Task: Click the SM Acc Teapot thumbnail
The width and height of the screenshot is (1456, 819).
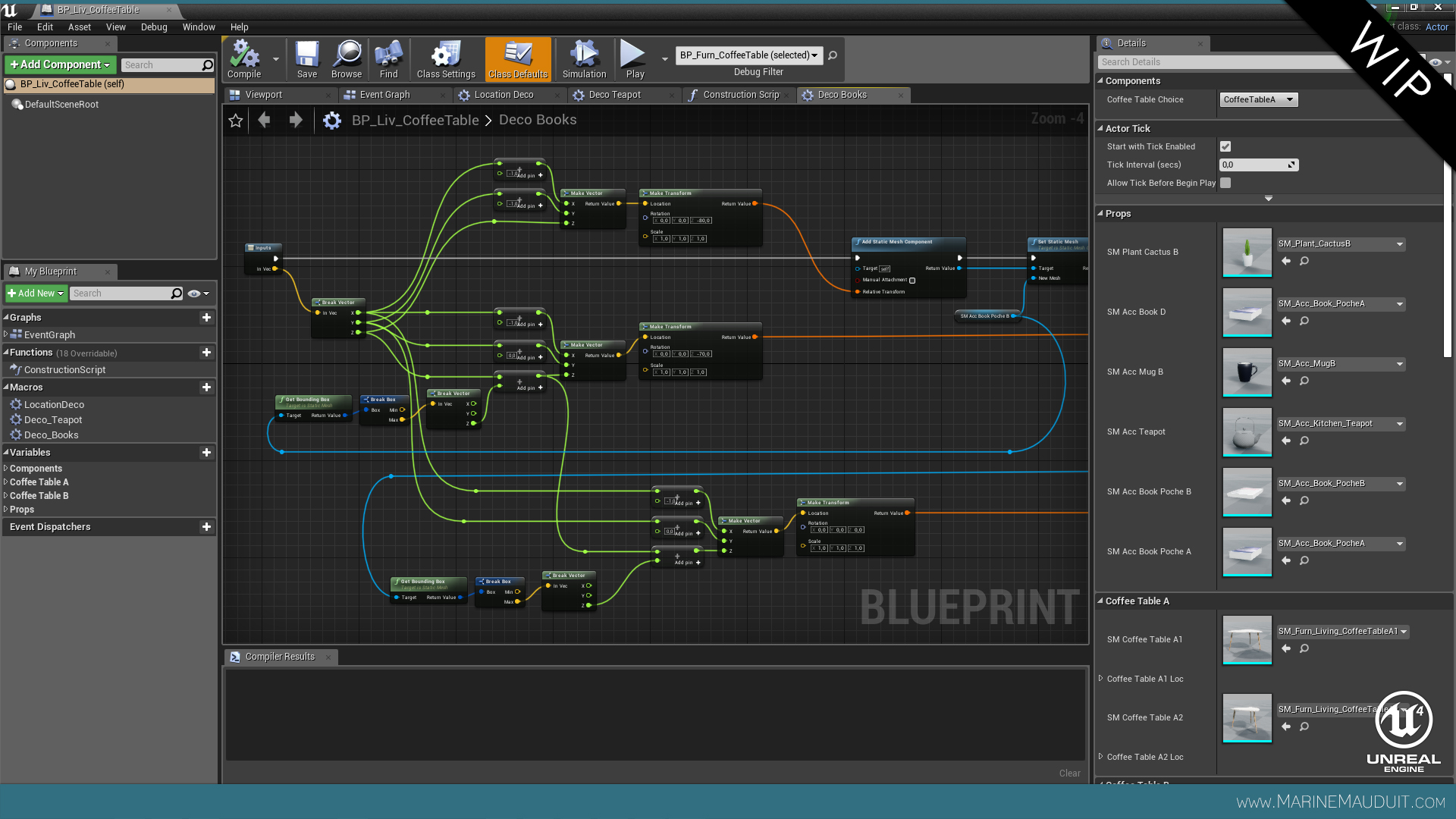Action: (x=1247, y=432)
